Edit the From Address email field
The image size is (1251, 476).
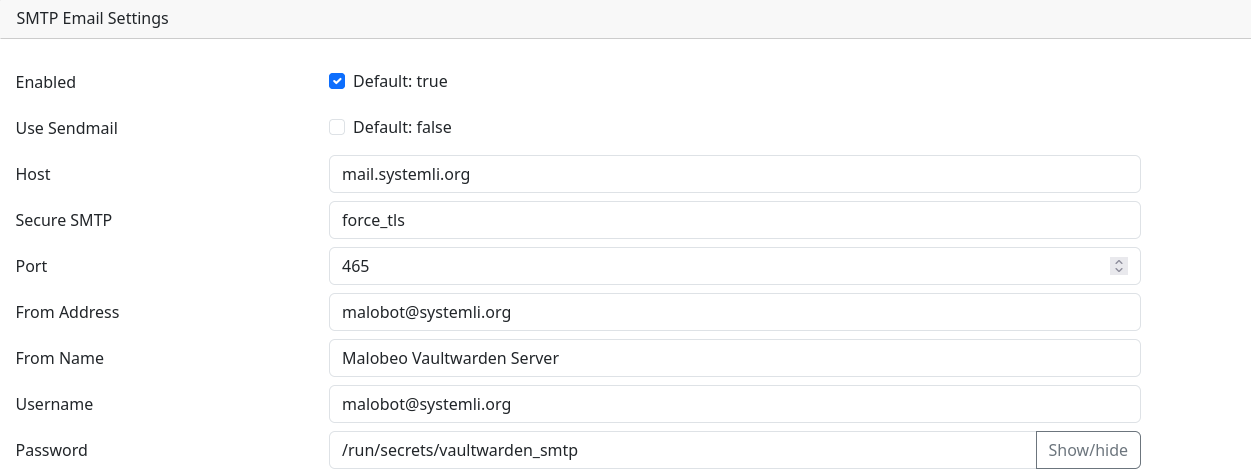pyautogui.click(x=734, y=312)
